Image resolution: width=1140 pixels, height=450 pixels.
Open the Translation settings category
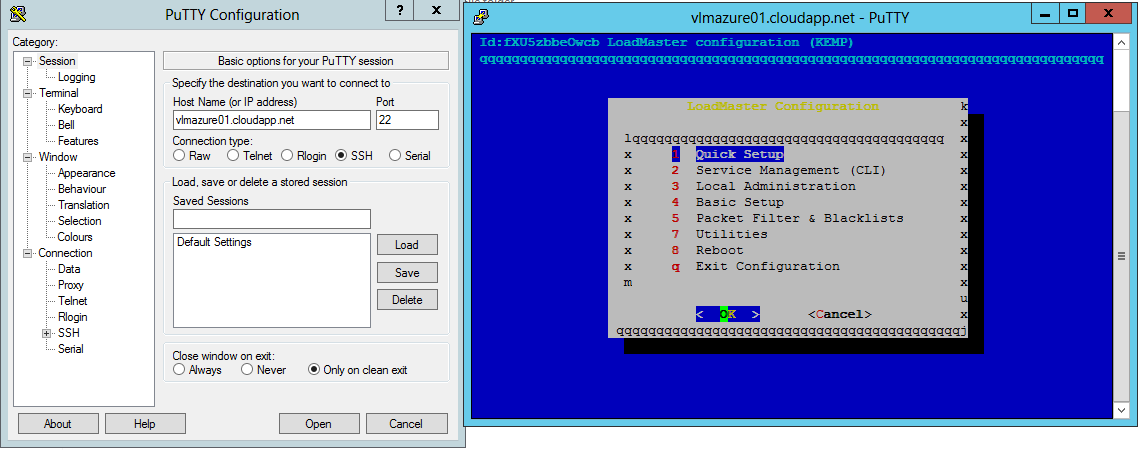(84, 205)
